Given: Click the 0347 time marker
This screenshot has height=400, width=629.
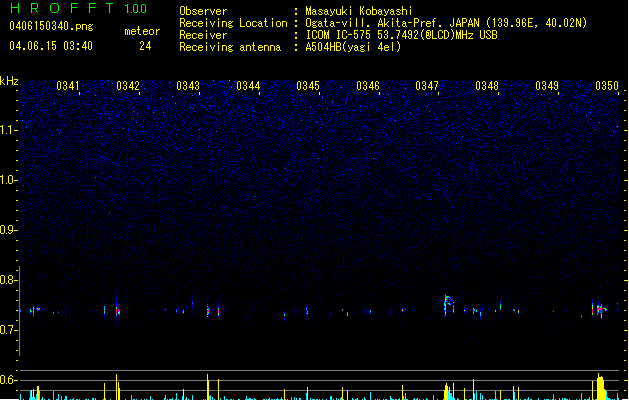Looking at the screenshot, I should coord(427,86).
